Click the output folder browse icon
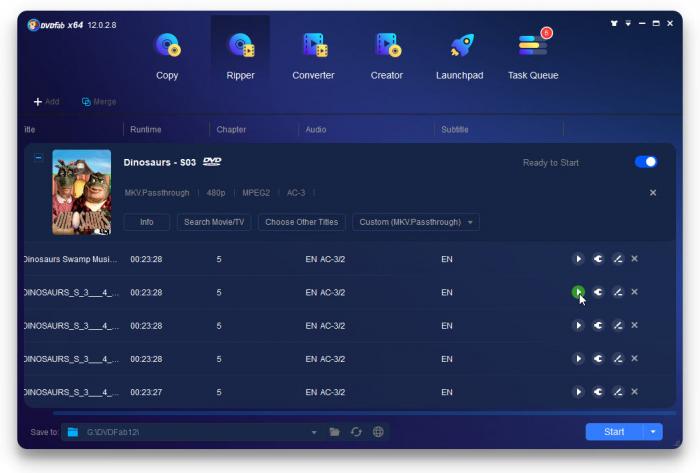The image size is (700, 473). [335, 432]
